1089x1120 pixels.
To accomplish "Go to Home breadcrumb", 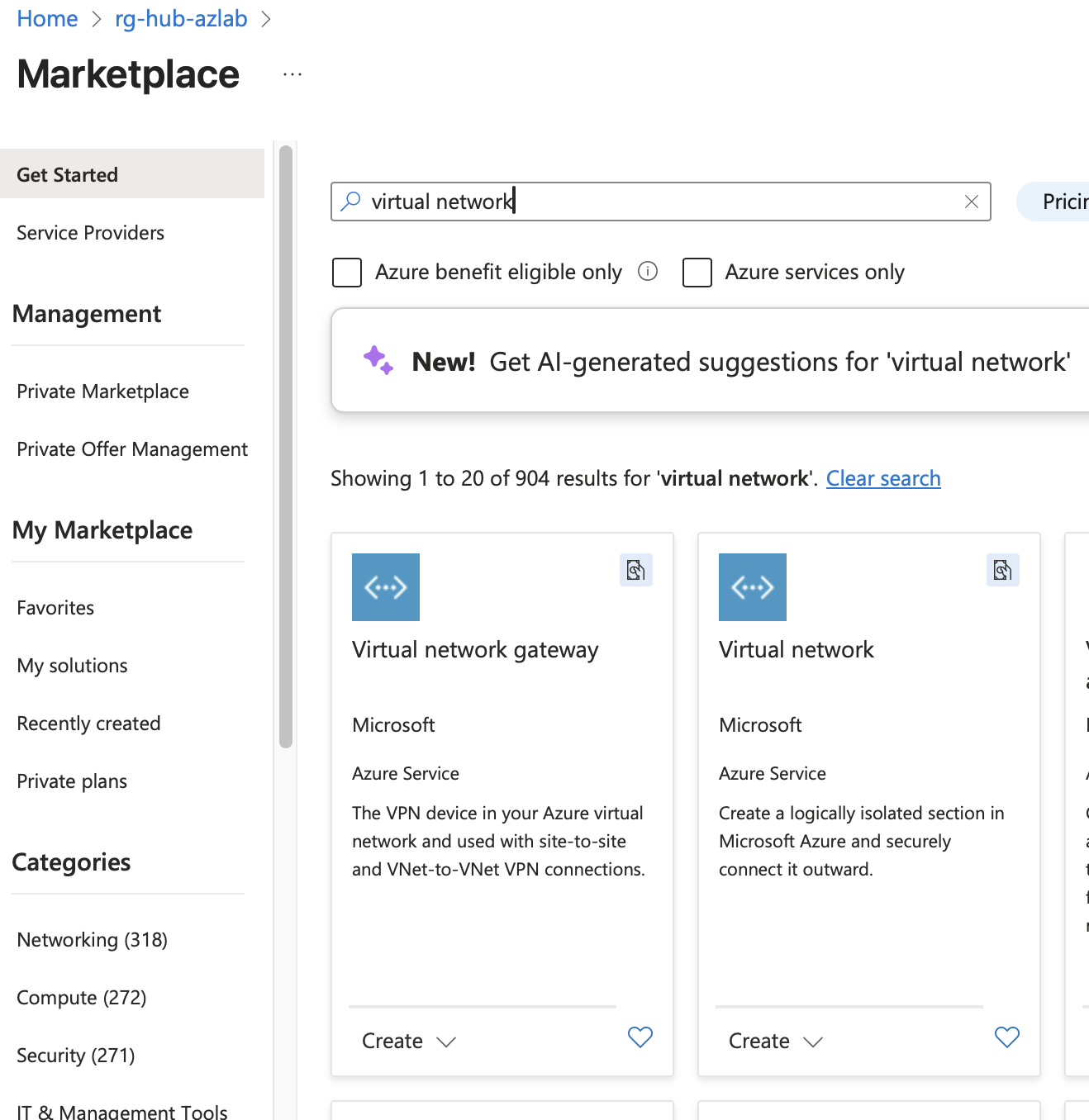I will (x=47, y=19).
